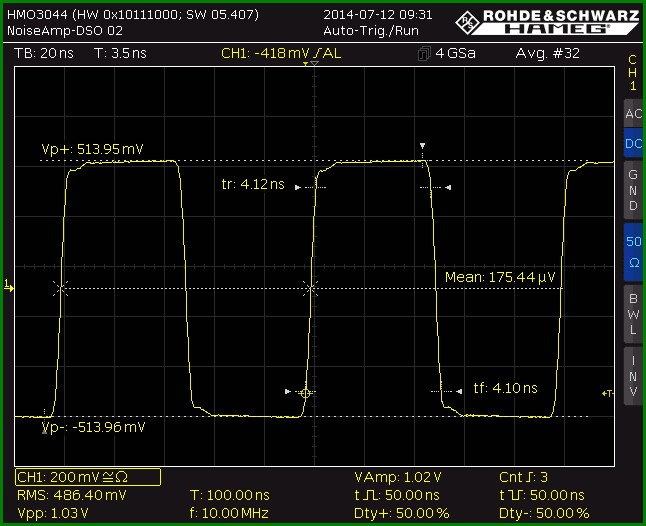Click the Vp+: 513.95 mV measurement label
Image resolution: width=646 pixels, height=526 pixels.
pyautogui.click(x=92, y=149)
